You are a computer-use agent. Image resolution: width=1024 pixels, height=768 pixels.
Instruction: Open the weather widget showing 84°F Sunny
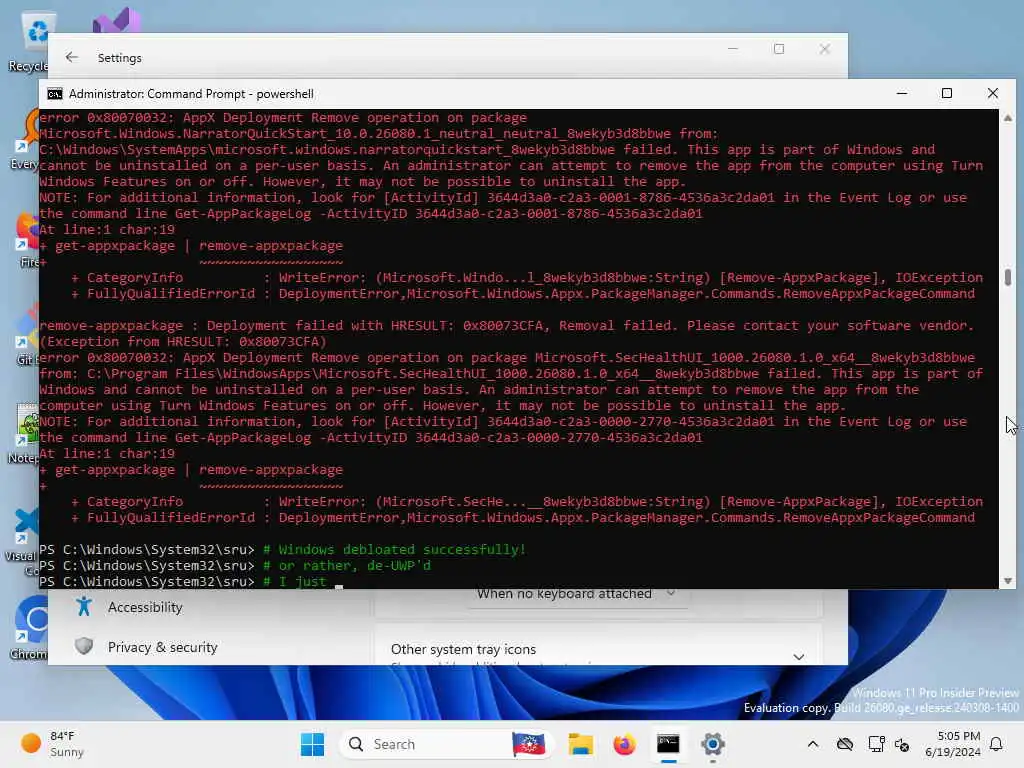click(53, 744)
